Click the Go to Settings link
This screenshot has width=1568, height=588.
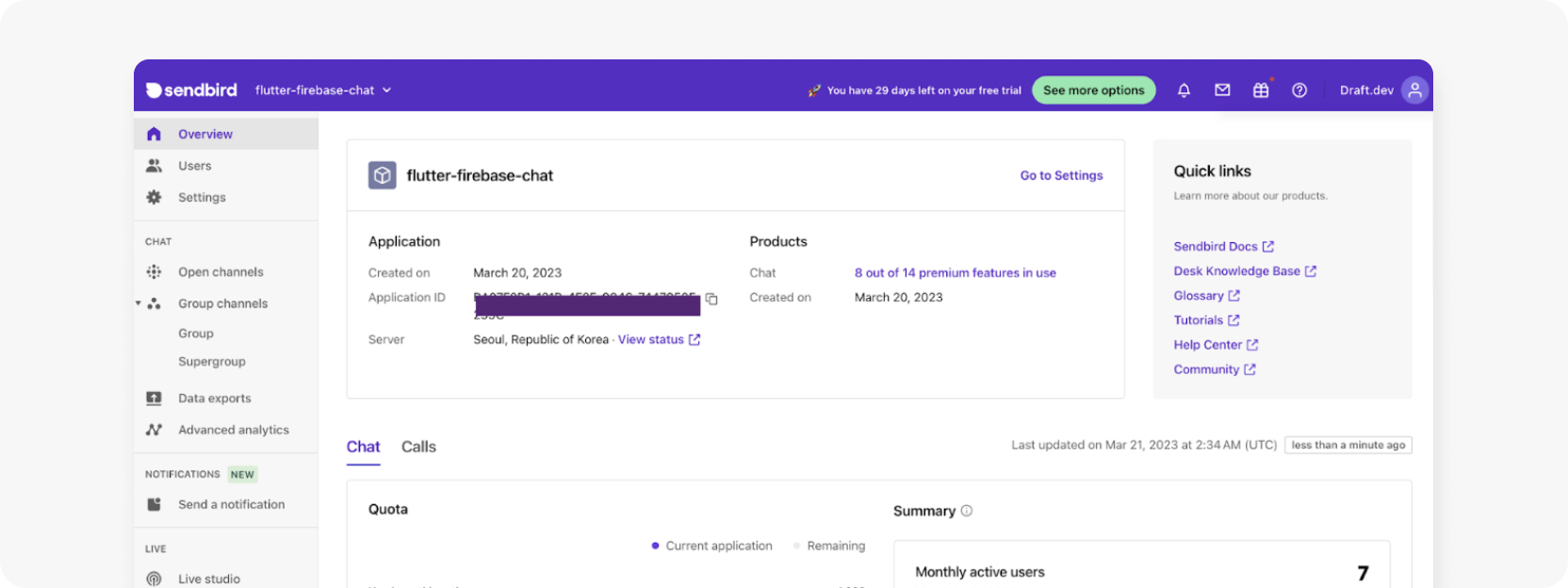click(x=1061, y=175)
